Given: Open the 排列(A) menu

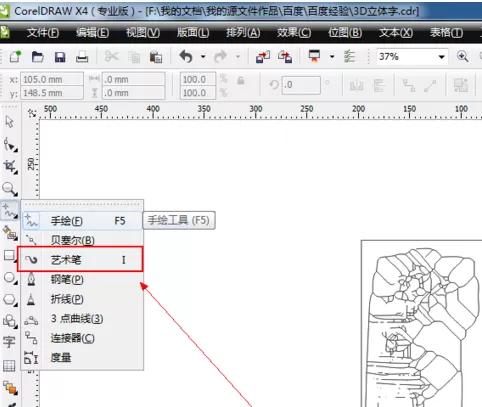Looking at the screenshot, I should click(x=243, y=33).
